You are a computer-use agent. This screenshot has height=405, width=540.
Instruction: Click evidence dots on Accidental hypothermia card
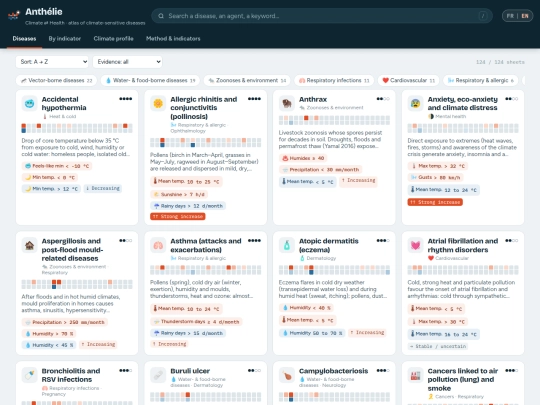click(x=126, y=99)
